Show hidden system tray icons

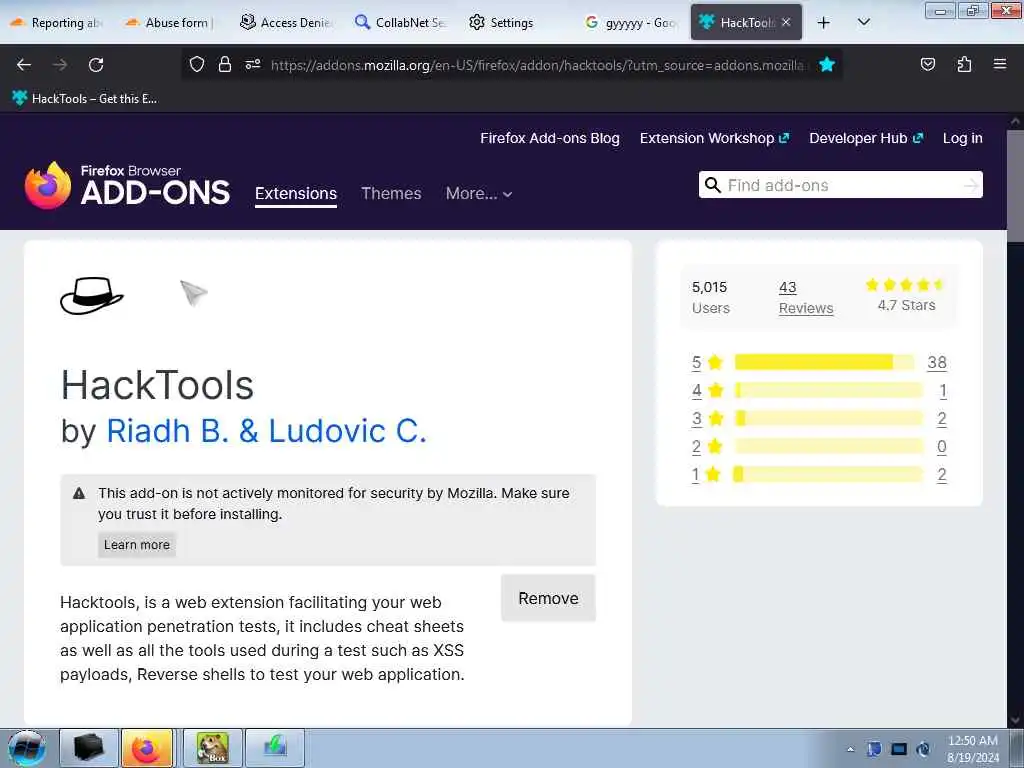[850, 750]
